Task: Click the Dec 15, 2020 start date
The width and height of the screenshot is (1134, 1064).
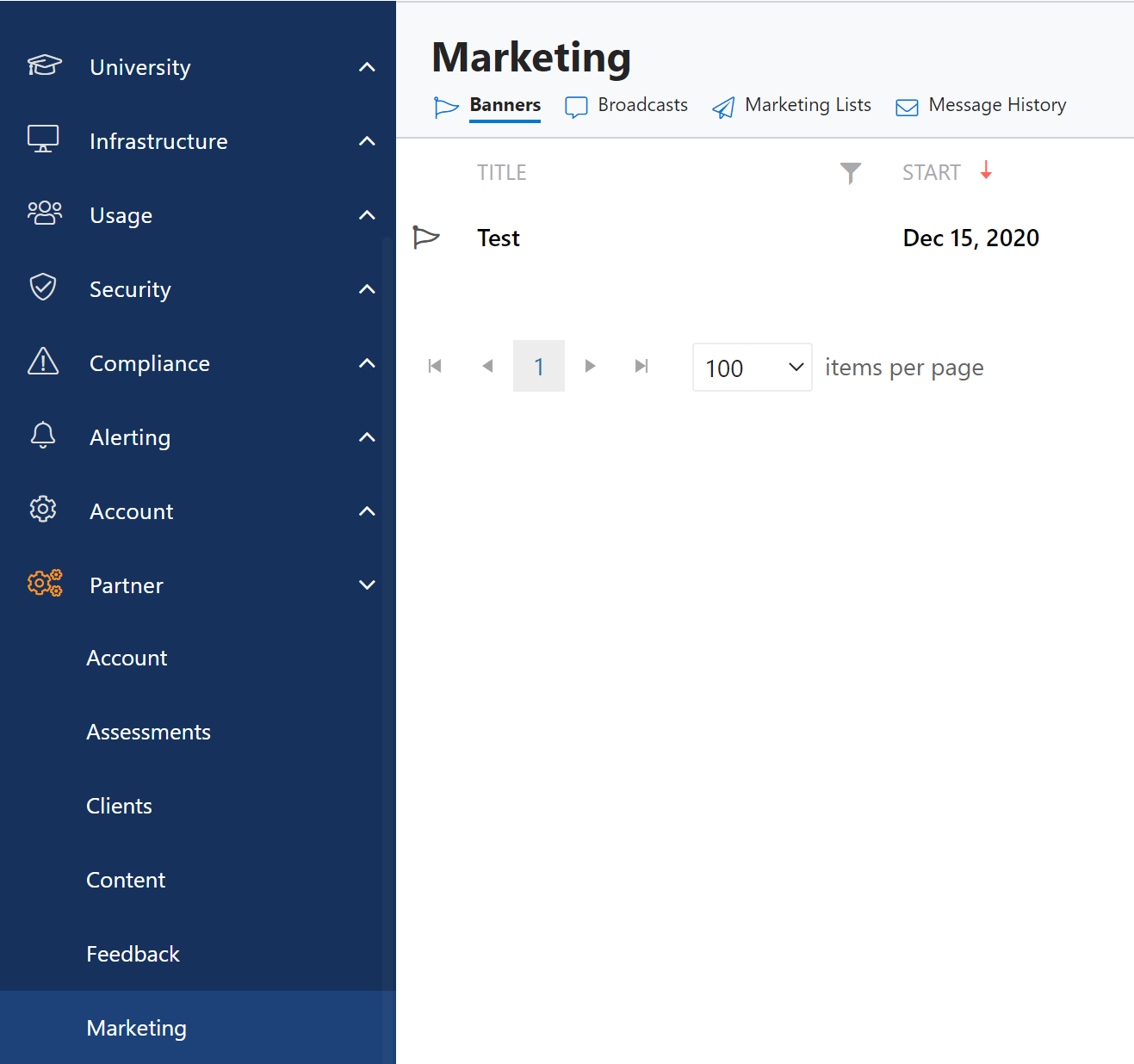Action: (x=971, y=238)
